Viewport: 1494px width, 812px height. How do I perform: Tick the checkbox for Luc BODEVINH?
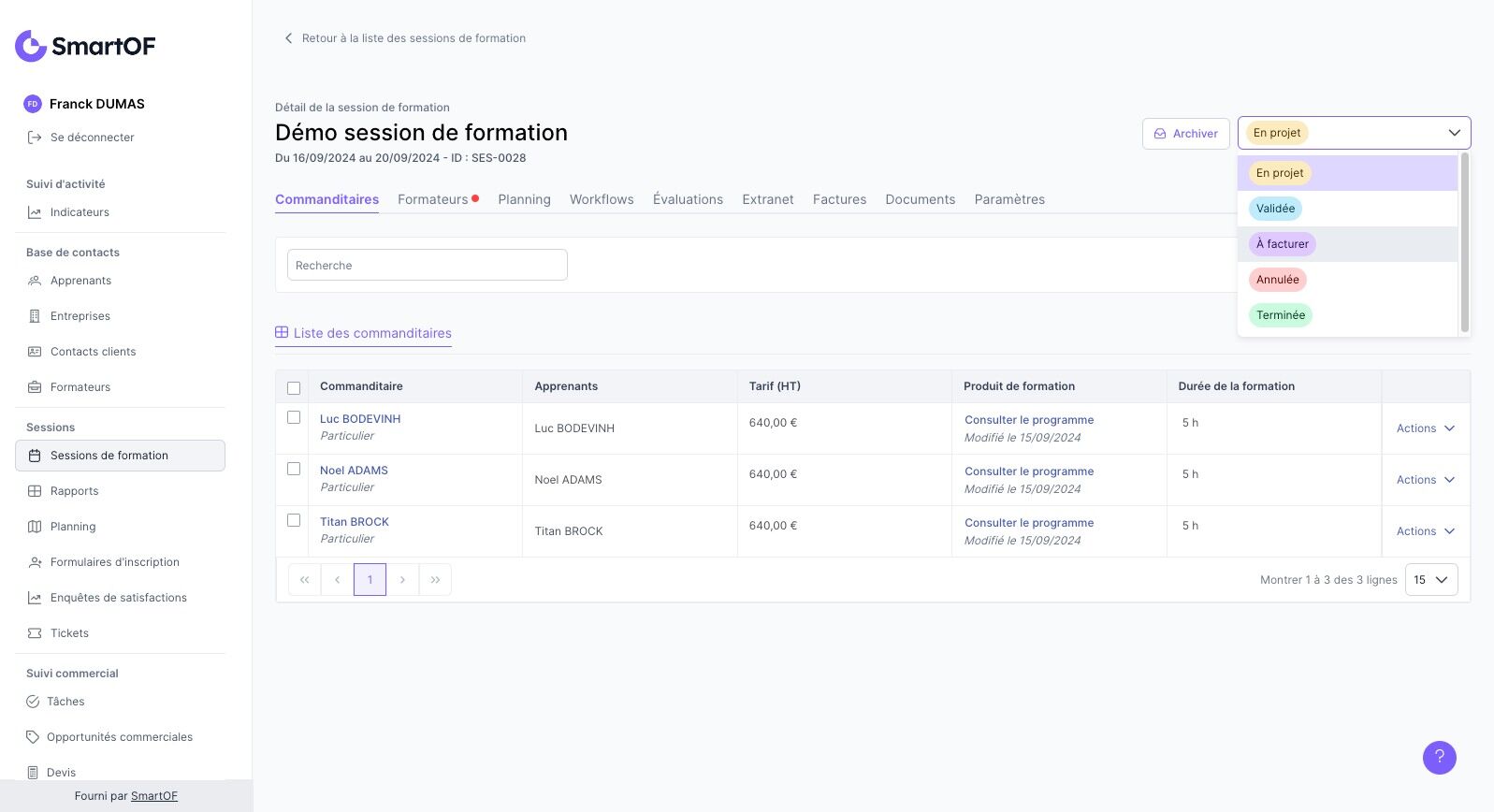tap(294, 417)
